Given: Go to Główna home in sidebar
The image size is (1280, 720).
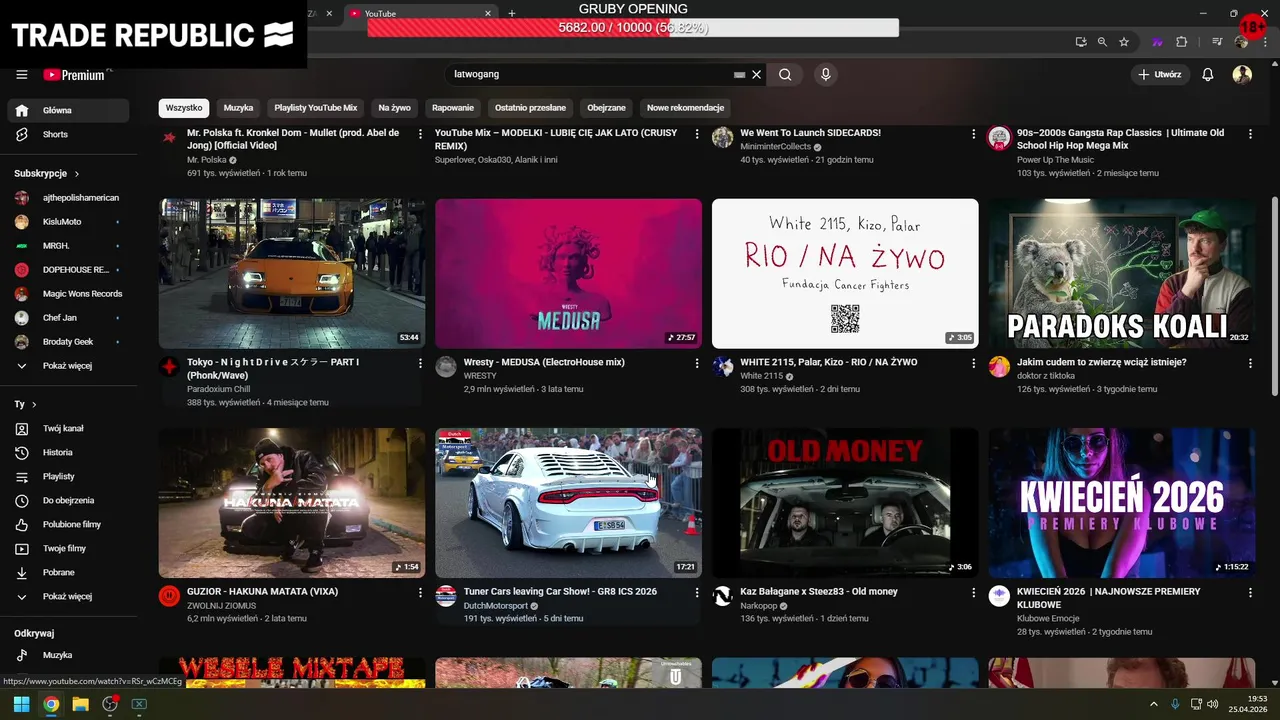Looking at the screenshot, I should tap(68, 110).
